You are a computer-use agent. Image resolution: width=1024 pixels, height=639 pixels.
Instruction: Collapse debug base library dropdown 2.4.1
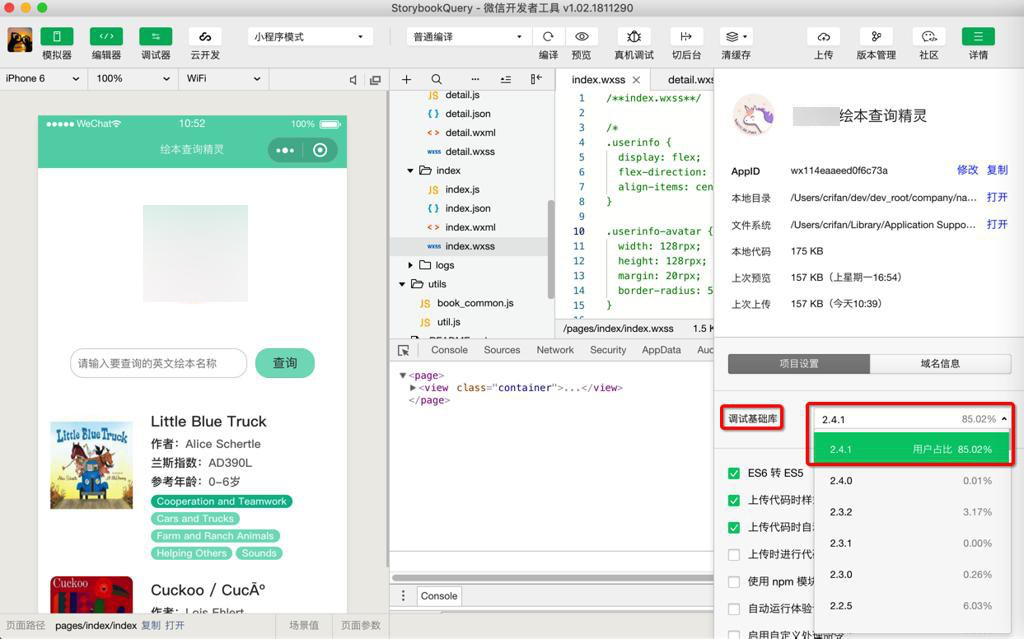click(912, 419)
